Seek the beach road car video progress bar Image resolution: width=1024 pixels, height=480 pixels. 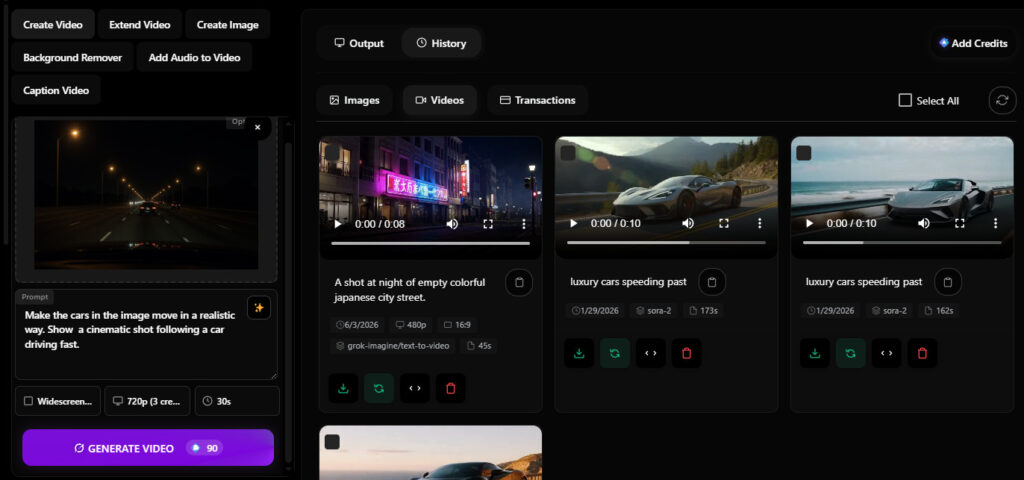pos(902,242)
